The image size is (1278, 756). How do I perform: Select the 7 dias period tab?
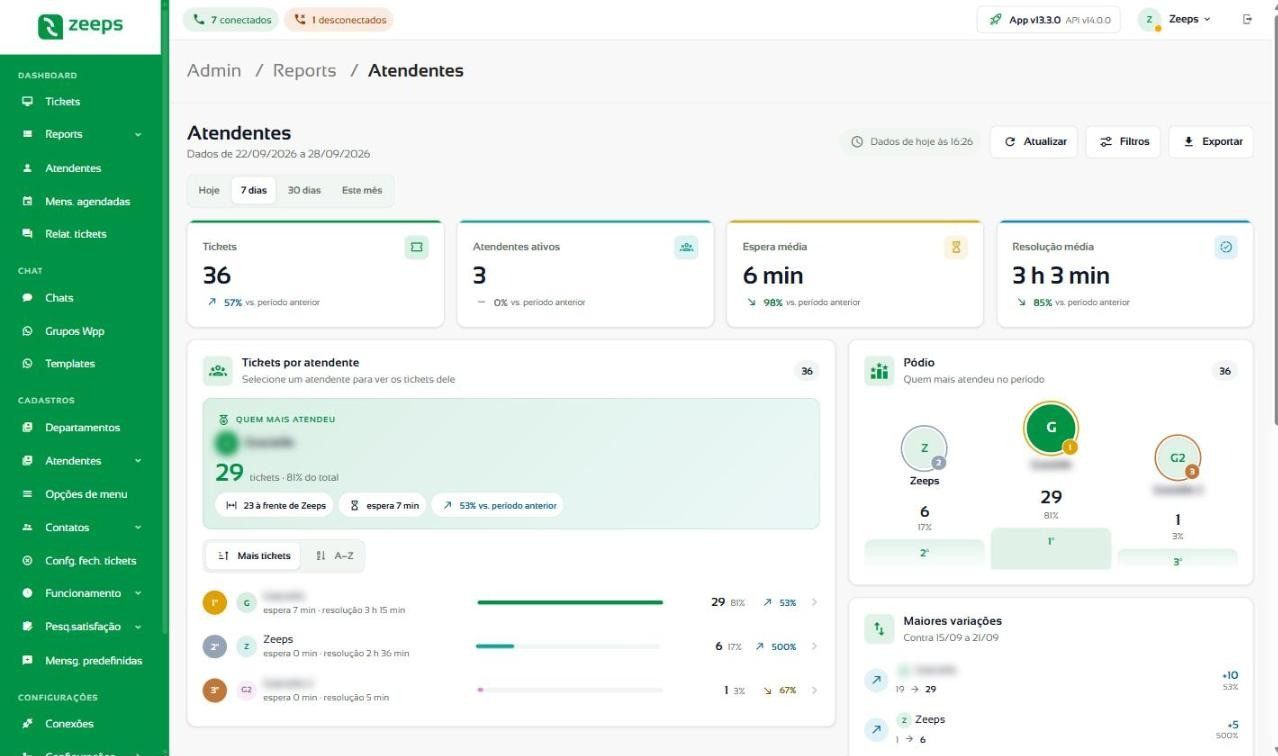254,191
